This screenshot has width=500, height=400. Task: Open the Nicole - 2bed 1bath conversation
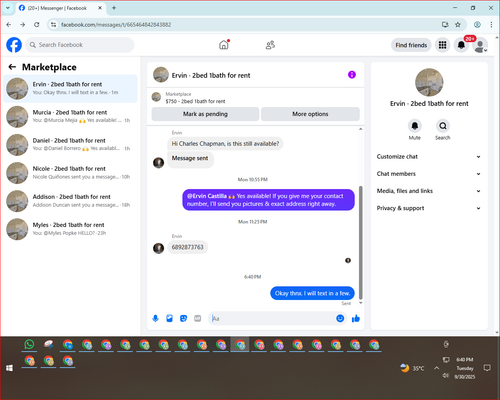[70, 173]
